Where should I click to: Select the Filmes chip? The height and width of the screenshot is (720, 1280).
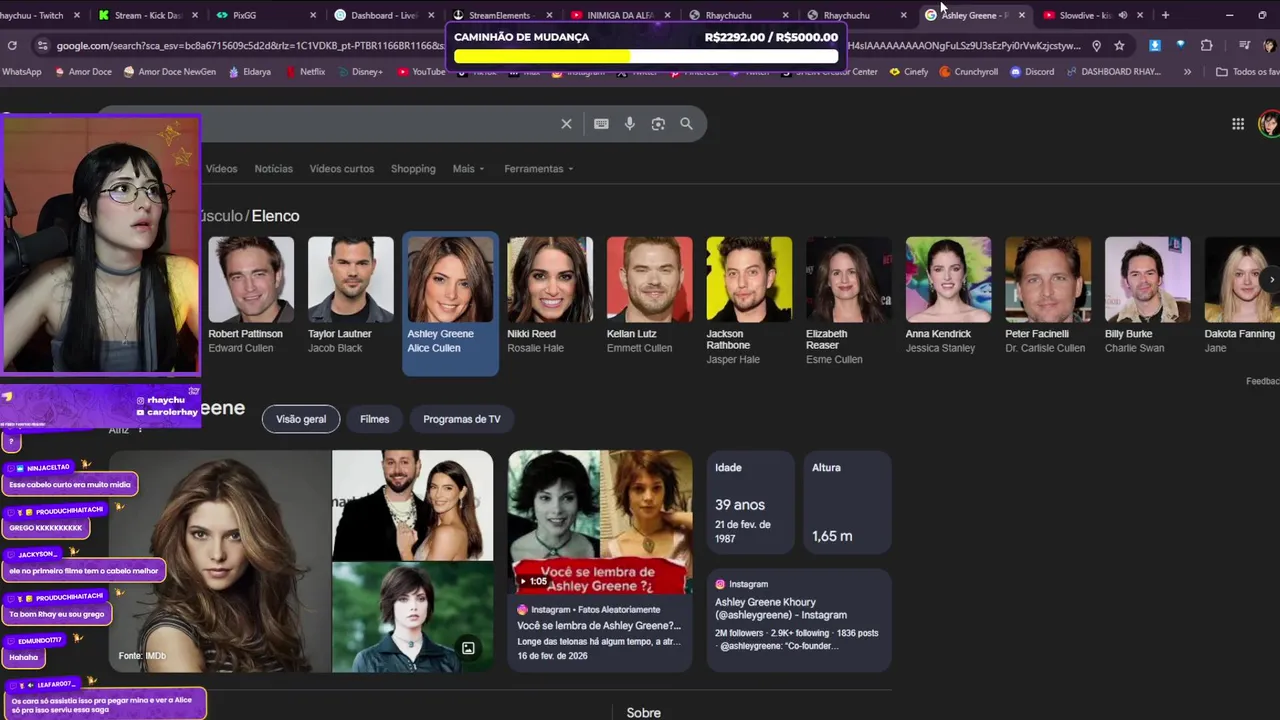pos(374,419)
